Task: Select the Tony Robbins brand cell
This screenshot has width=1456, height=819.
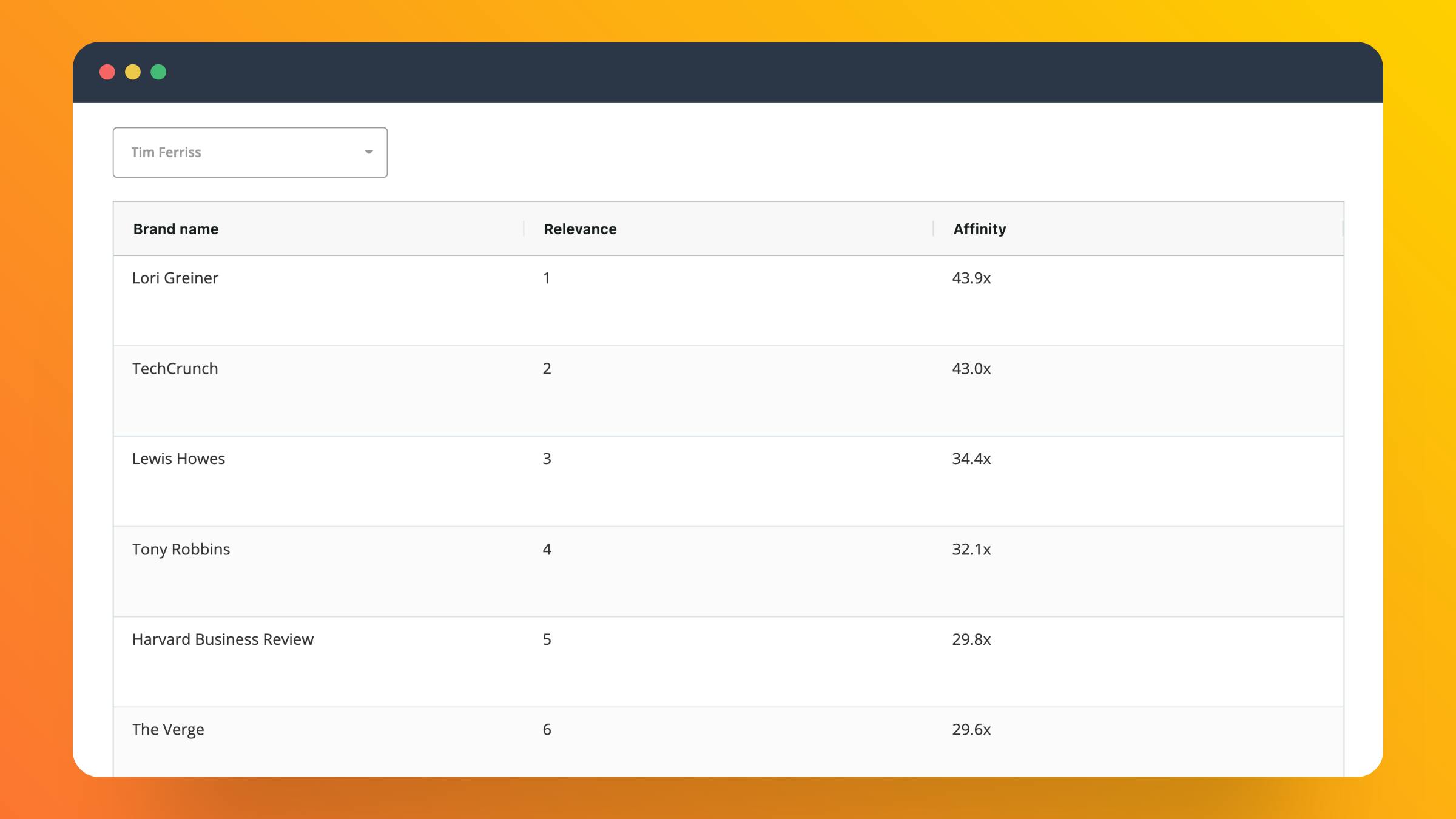Action: (x=181, y=549)
